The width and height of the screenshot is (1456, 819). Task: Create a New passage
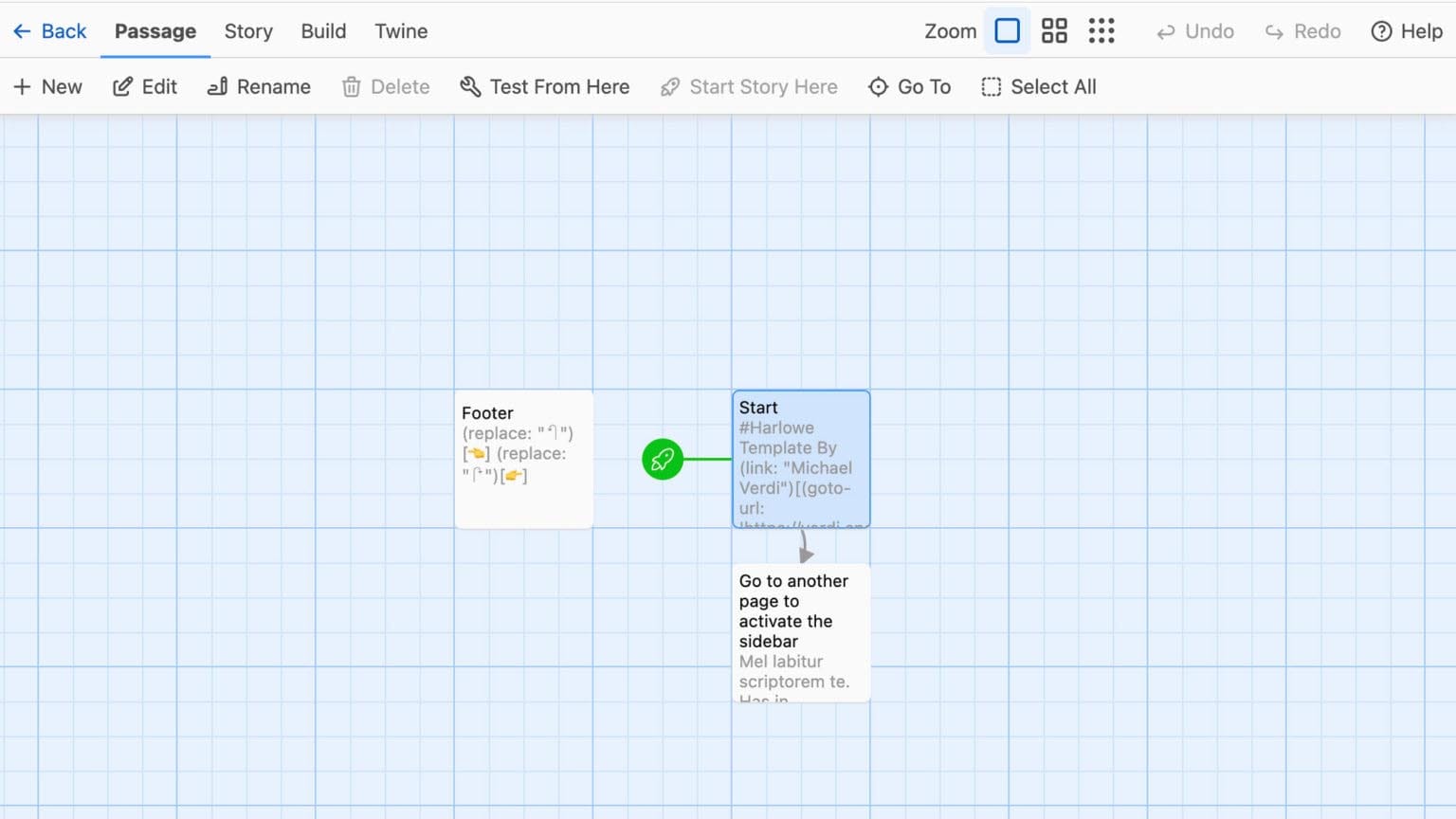(x=47, y=86)
